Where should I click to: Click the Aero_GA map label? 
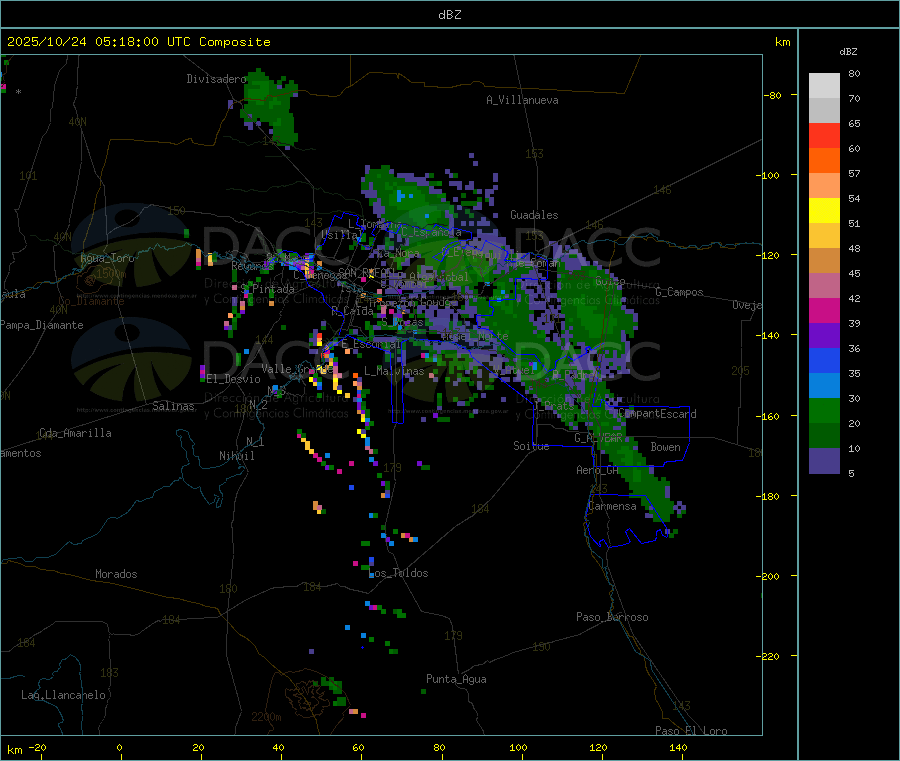[x=598, y=470]
